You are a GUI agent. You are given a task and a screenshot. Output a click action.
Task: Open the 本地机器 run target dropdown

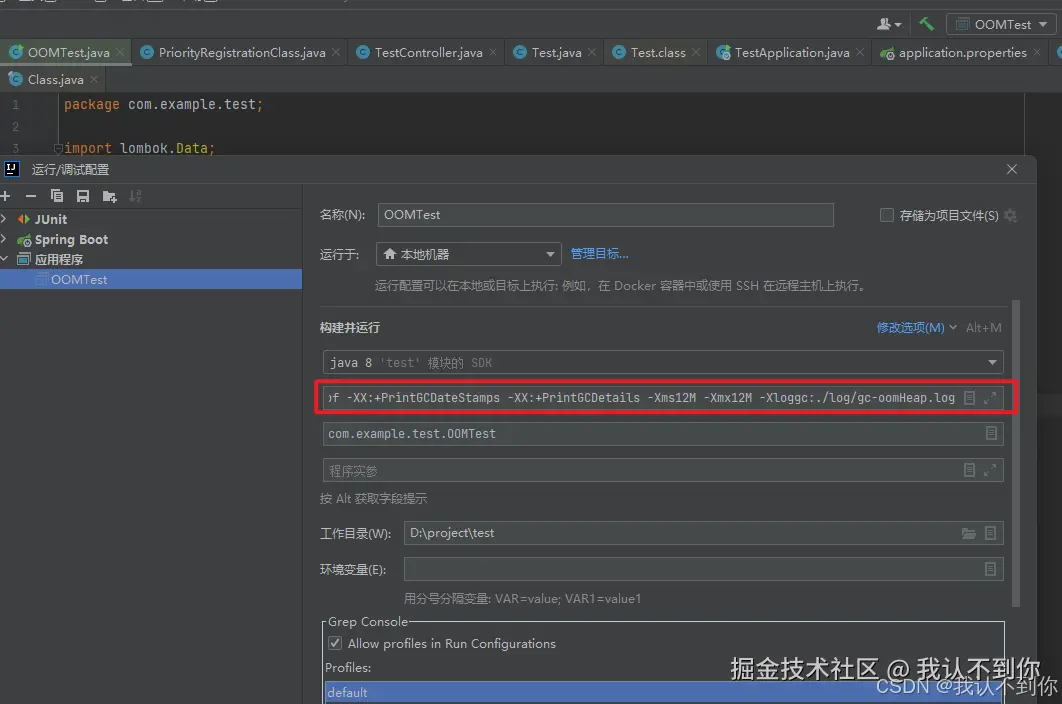point(553,254)
